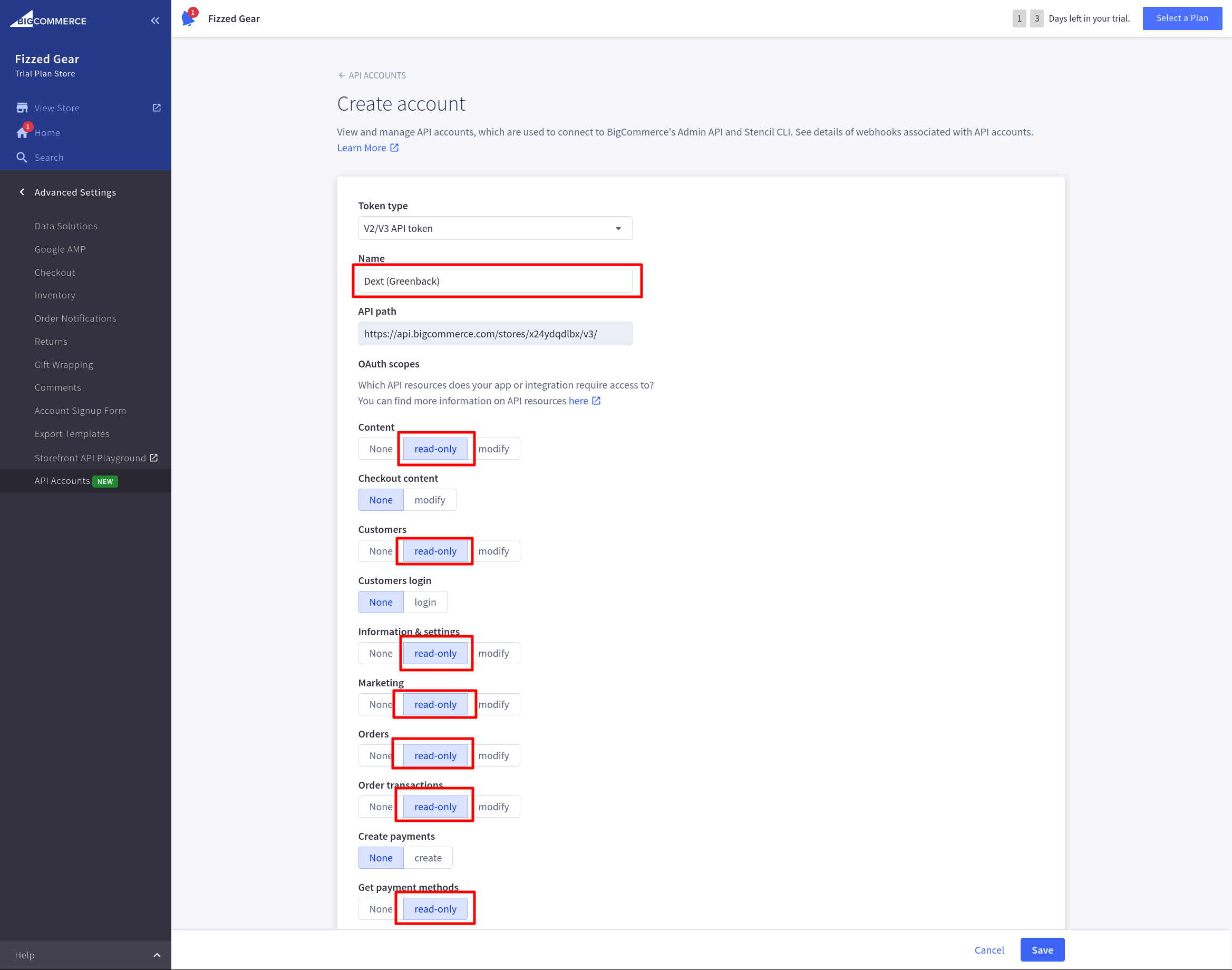This screenshot has width=1232, height=970.
Task: Click the View Store storefront icon
Action: pos(22,108)
